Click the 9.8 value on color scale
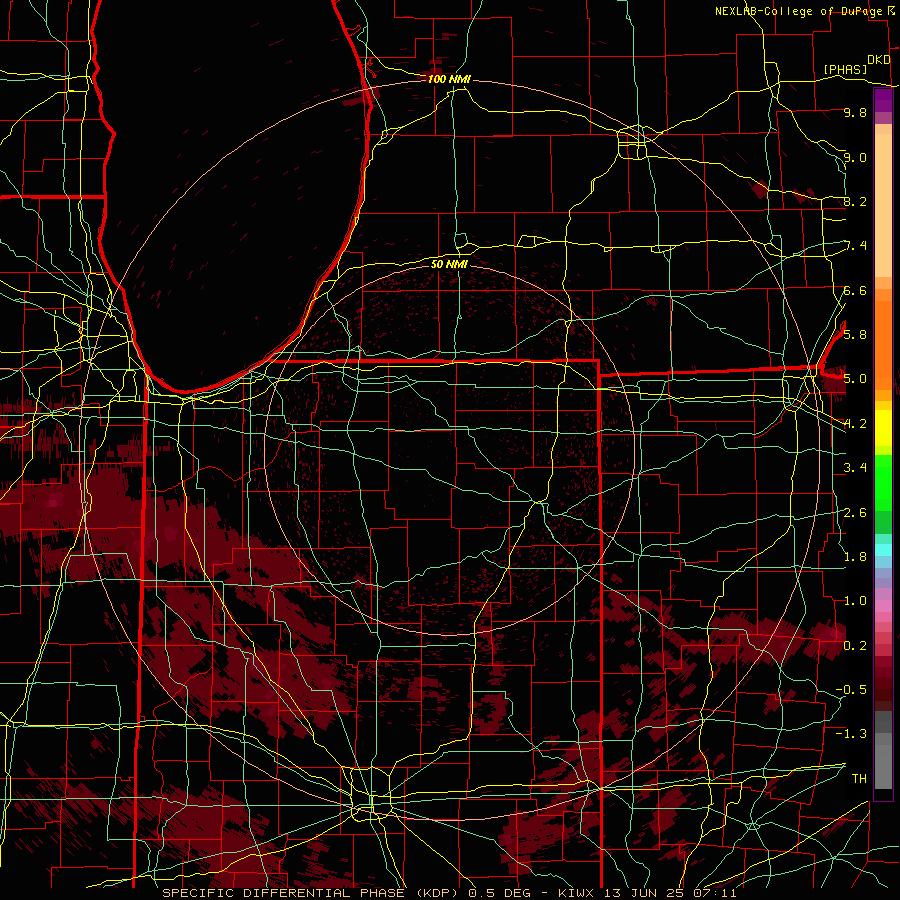This screenshot has height=900, width=900. [855, 112]
